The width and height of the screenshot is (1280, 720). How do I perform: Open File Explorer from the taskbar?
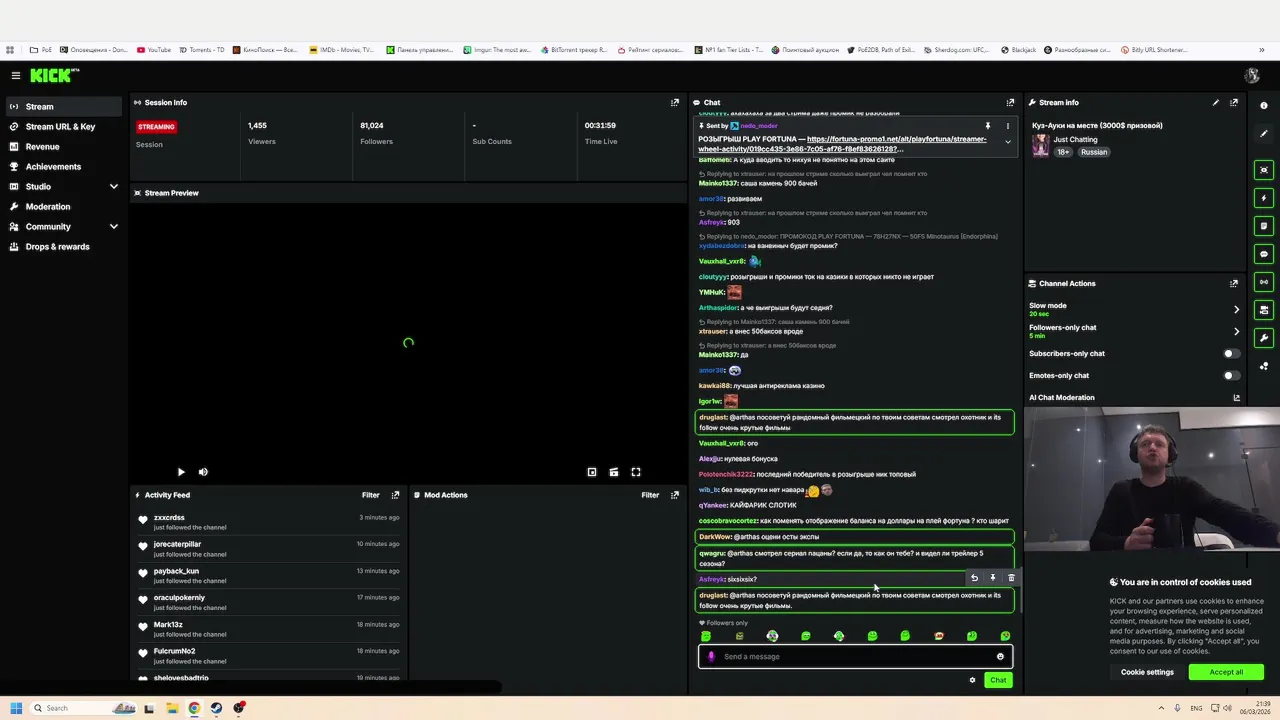[171, 708]
